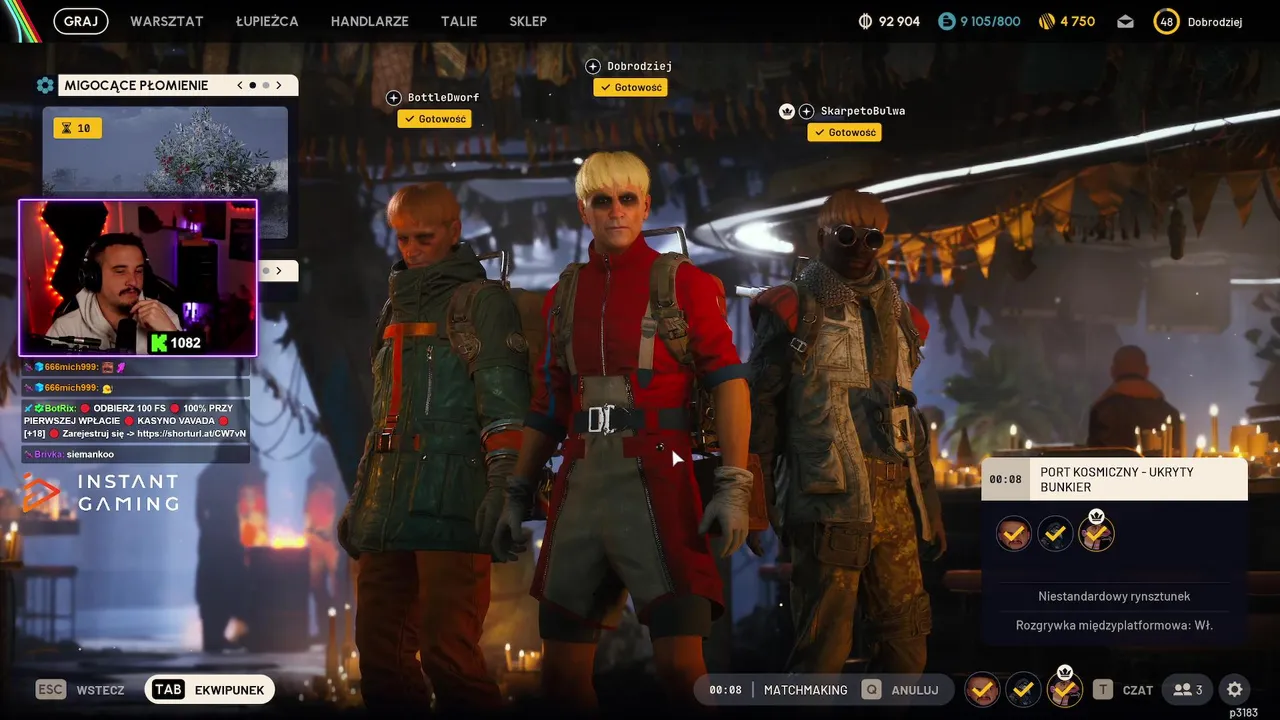Click the 00:08 timer in bottom bar
Screen dimensions: 1280x720
point(726,690)
